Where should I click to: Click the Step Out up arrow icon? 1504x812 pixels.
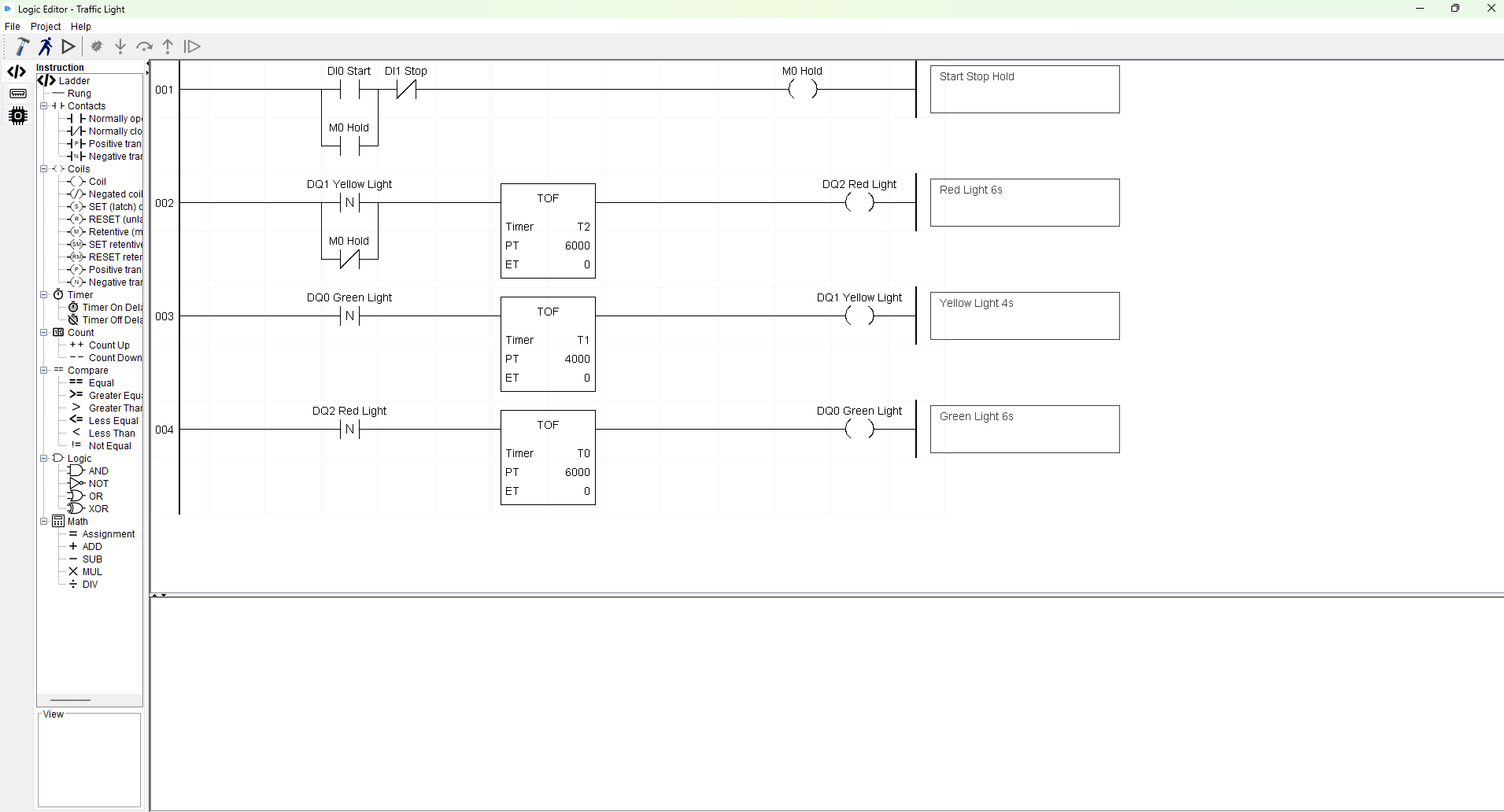[x=168, y=46]
